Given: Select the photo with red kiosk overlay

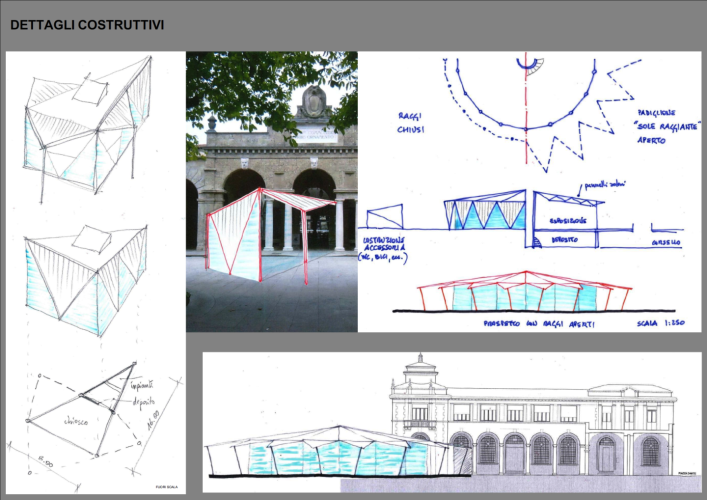Looking at the screenshot, I should point(271,191).
